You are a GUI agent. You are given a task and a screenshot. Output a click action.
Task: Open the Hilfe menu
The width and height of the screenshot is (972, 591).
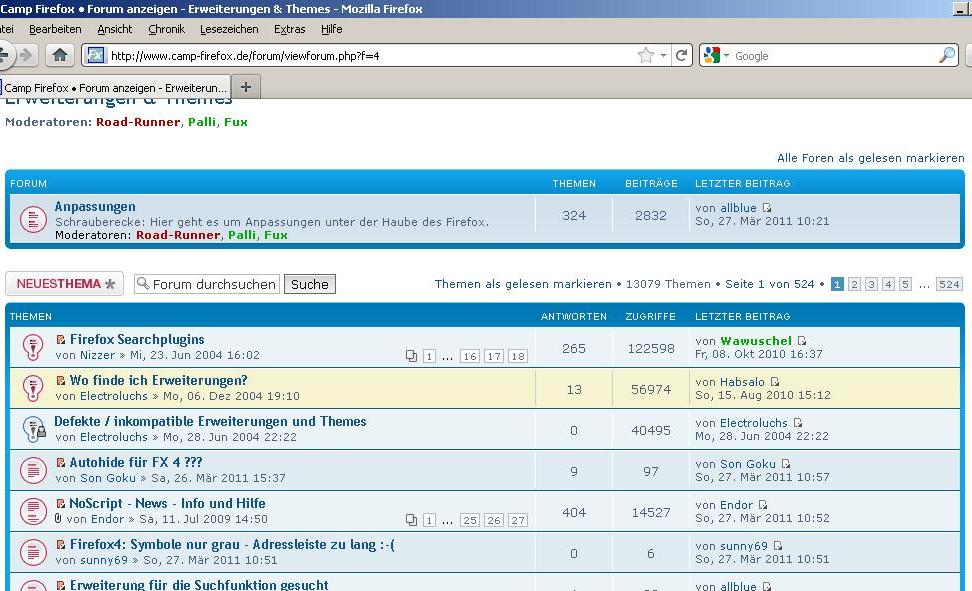point(332,29)
